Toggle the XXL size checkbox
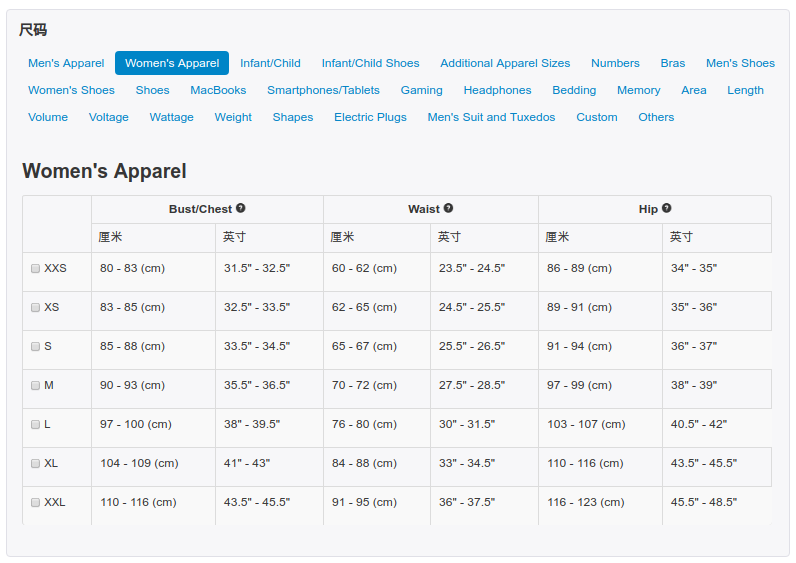Screen dimensions: 796x563 pos(36,503)
